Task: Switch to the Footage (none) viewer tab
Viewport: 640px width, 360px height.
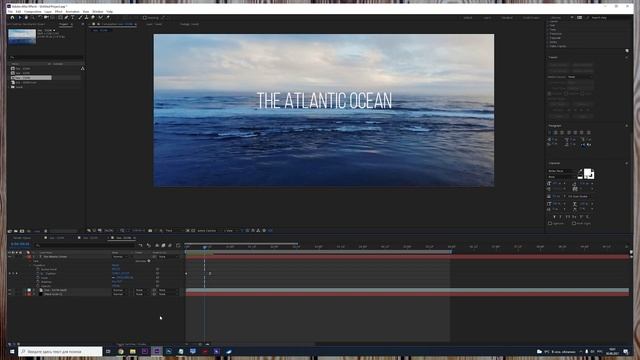Action: click(x=189, y=24)
